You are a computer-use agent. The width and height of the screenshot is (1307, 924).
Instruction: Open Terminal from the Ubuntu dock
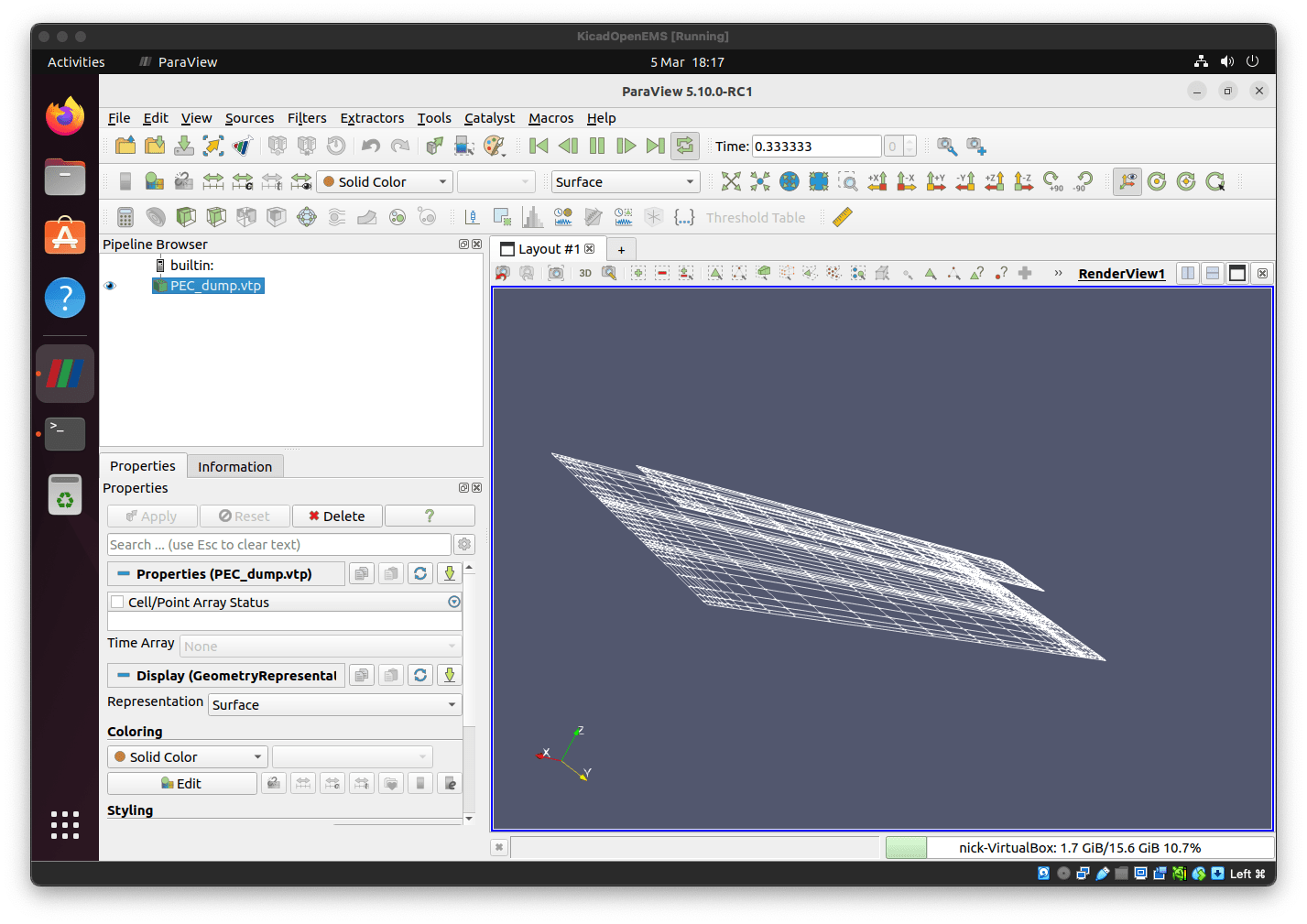tap(65, 433)
